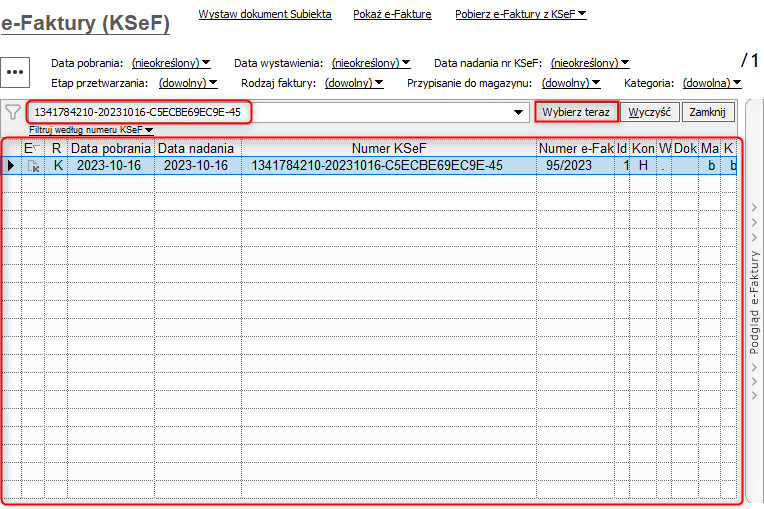Click the H cell in Kon column
764x509 pixels.
pos(643,166)
